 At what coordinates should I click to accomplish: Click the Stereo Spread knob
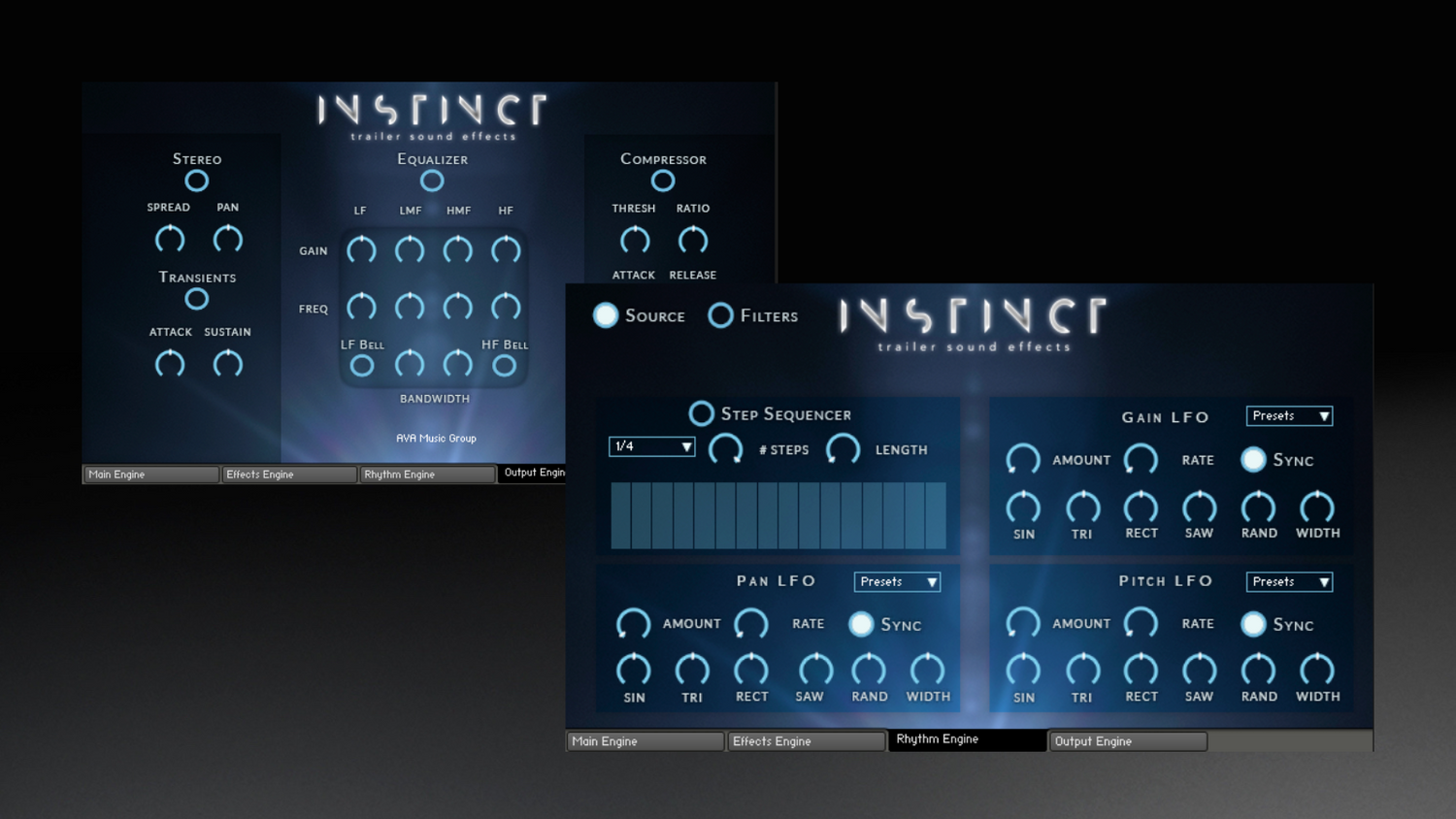tap(170, 239)
